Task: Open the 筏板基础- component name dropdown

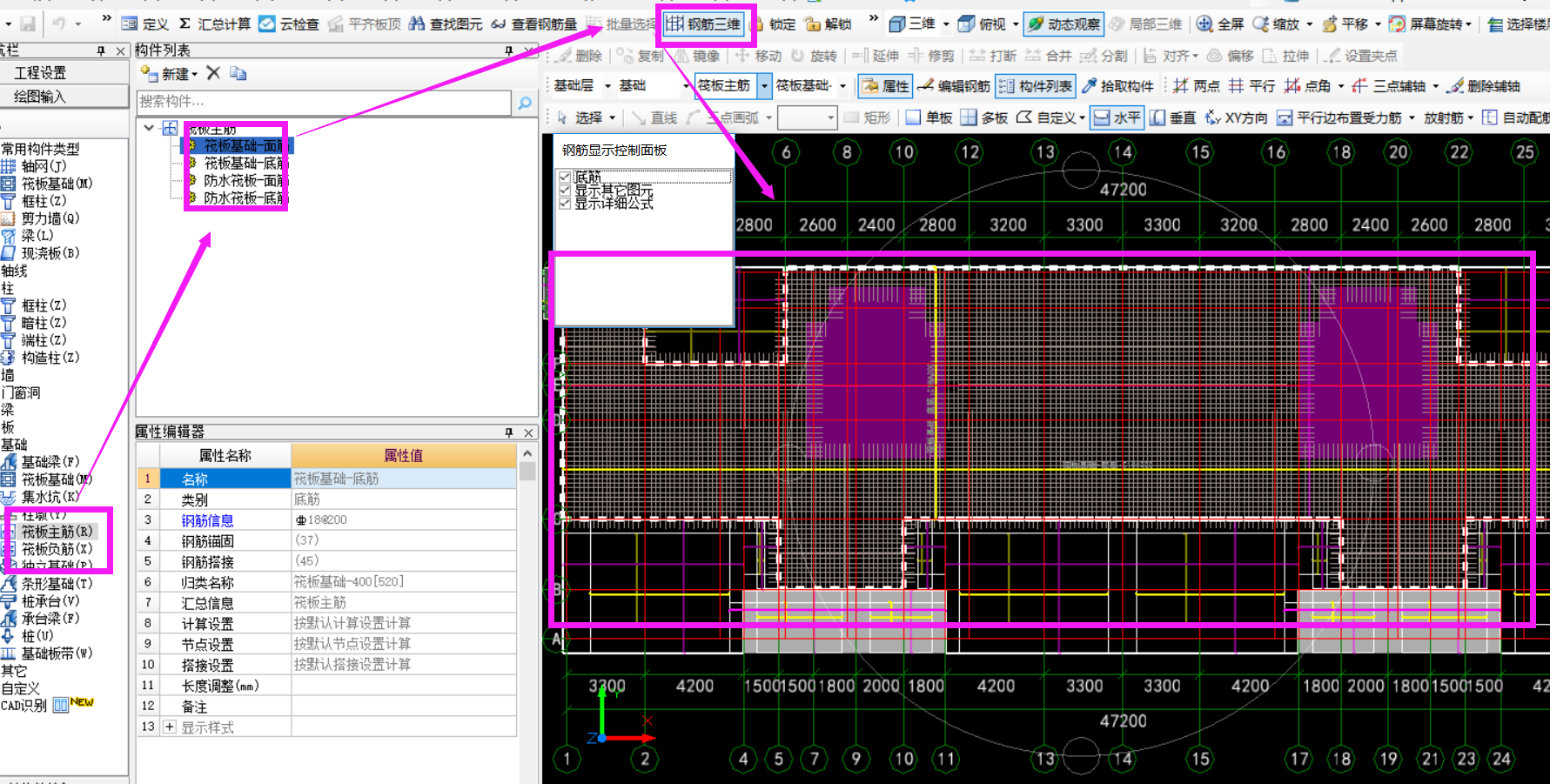Action: tap(842, 86)
